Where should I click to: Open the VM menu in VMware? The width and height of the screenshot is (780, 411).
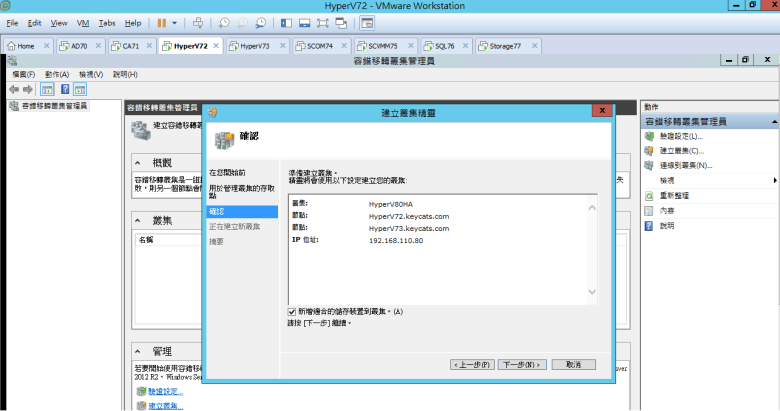(83, 22)
